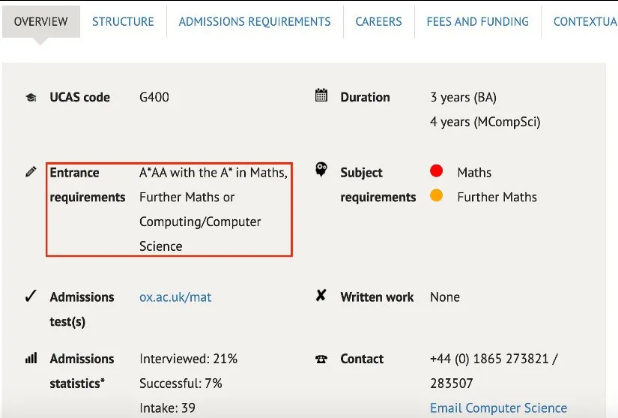Click the bar chart Admissions statistics icon
The width and height of the screenshot is (618, 418).
click(30, 358)
